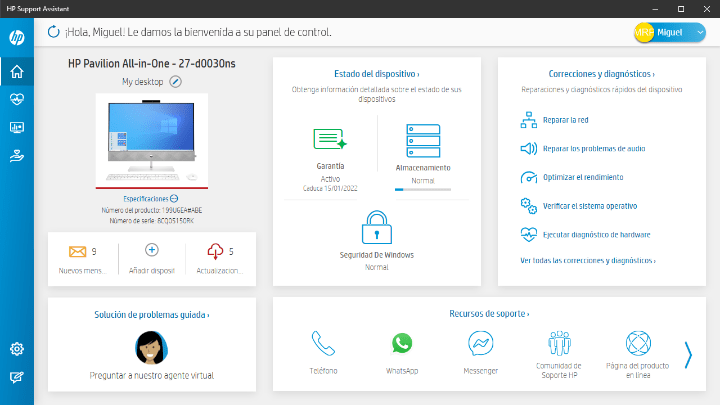This screenshot has width=720, height=405.
Task: Open feedback icon at sidebar bottom
Action: tap(17, 377)
